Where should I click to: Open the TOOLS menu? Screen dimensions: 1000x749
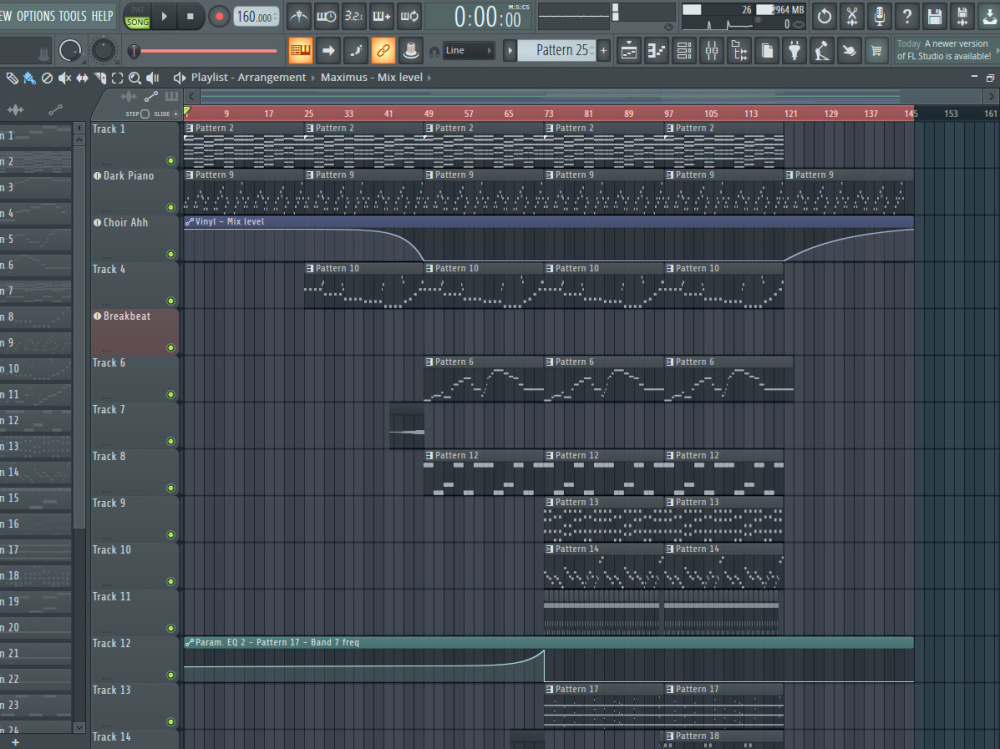click(72, 16)
